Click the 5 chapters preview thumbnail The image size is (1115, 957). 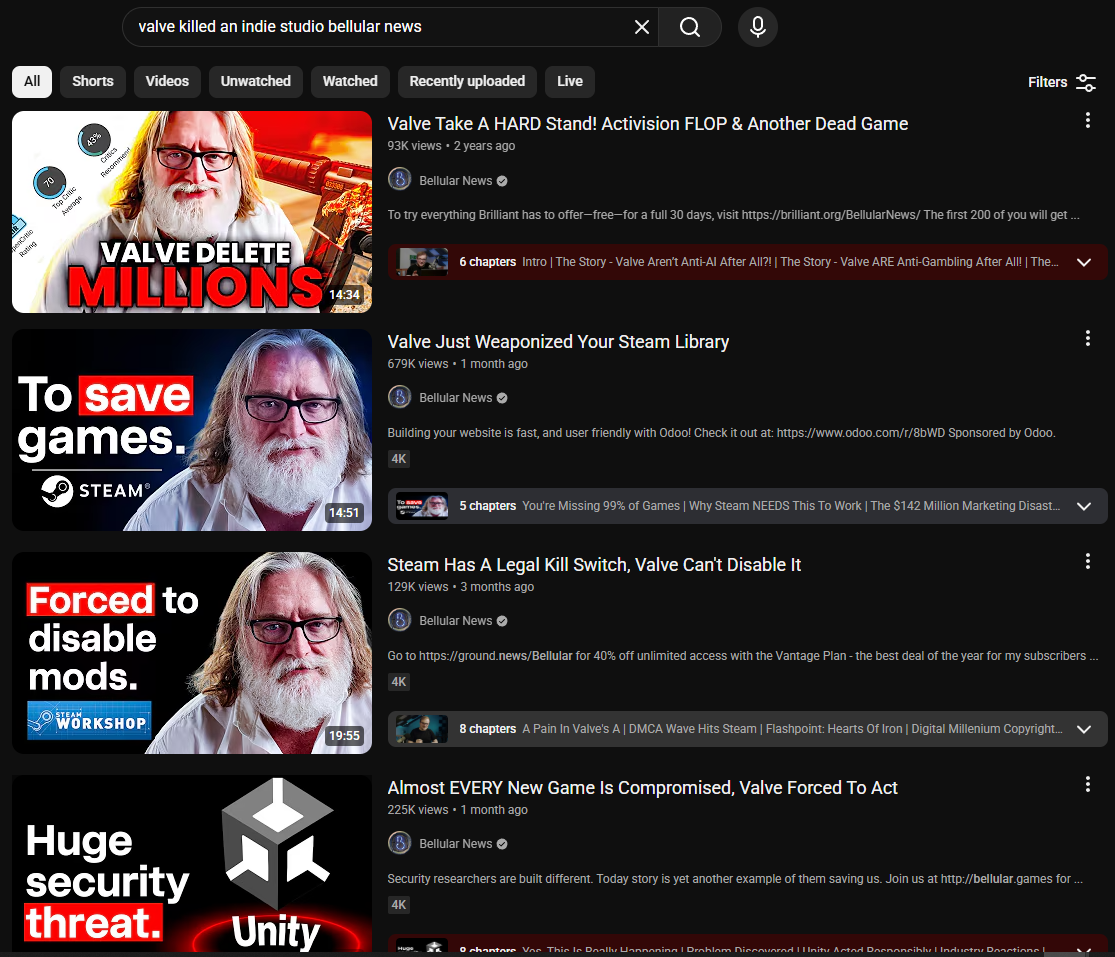[x=422, y=506]
